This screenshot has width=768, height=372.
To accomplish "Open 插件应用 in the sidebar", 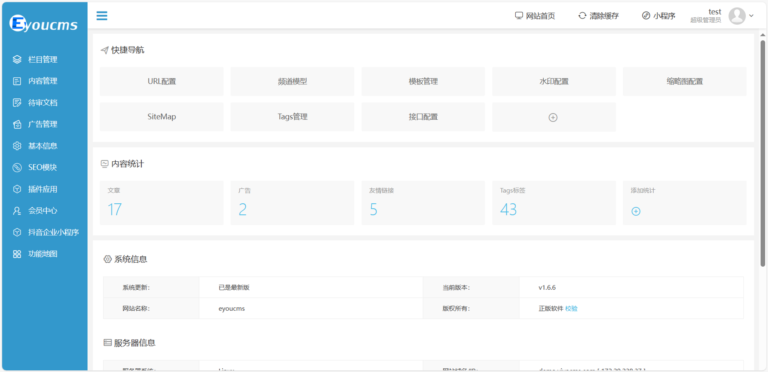I will 43,189.
